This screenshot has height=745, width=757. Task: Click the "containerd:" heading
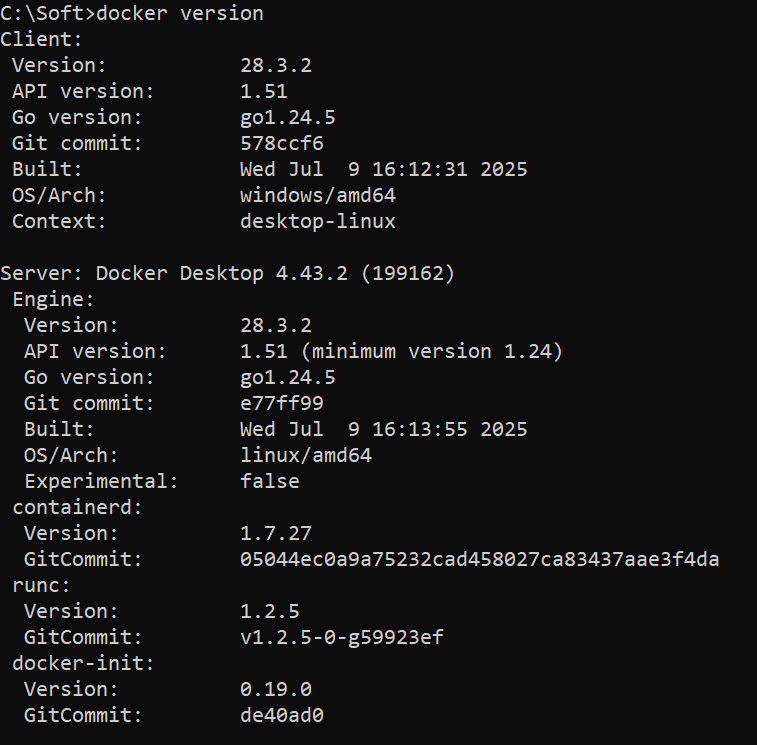(78, 507)
